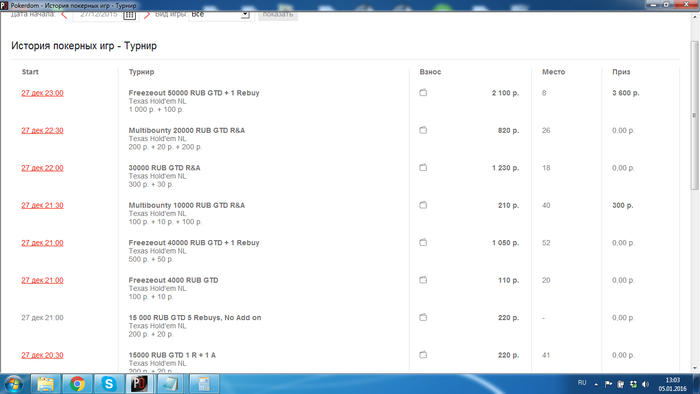Open the calendar date picker icon
Image resolution: width=700 pixels, height=394 pixels.
pos(129,15)
